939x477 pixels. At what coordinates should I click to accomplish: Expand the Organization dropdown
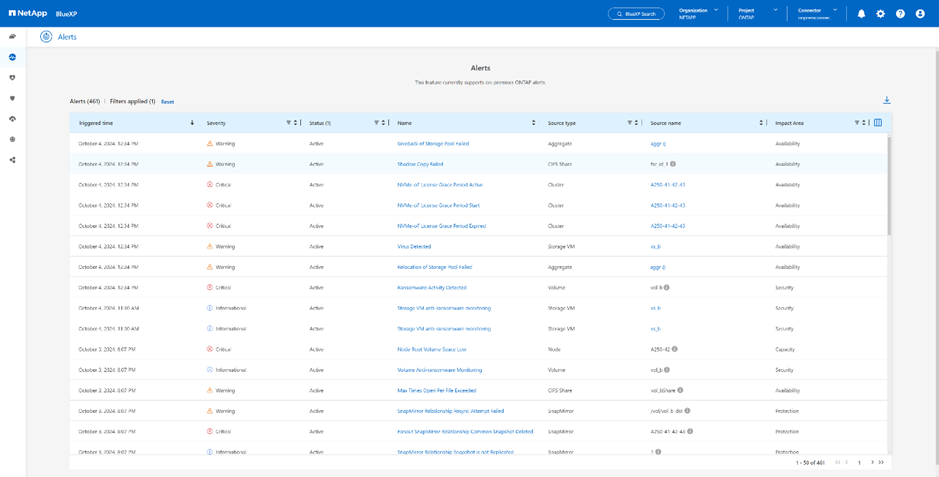(x=716, y=10)
